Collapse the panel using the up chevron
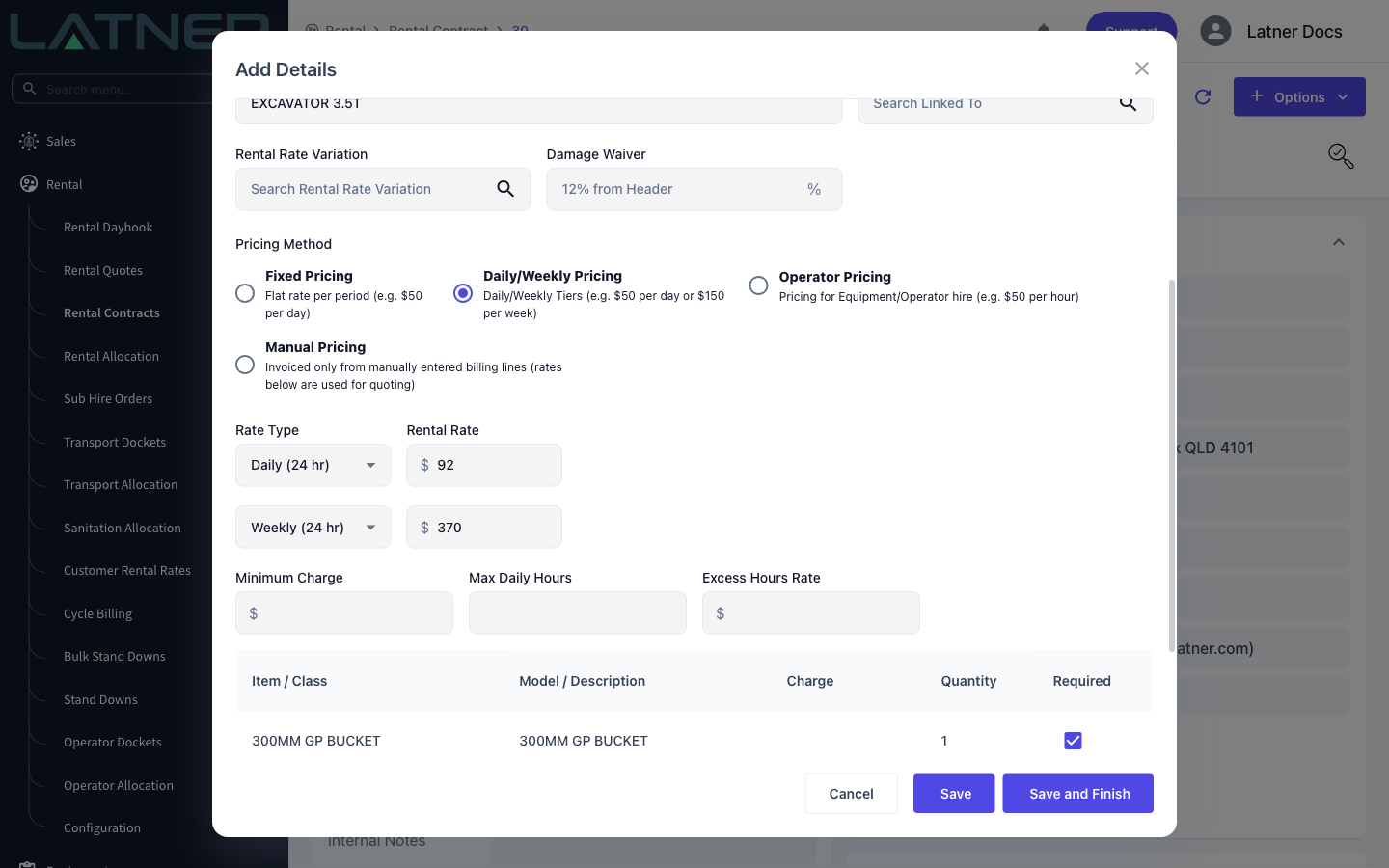This screenshot has width=1389, height=868. click(1339, 242)
